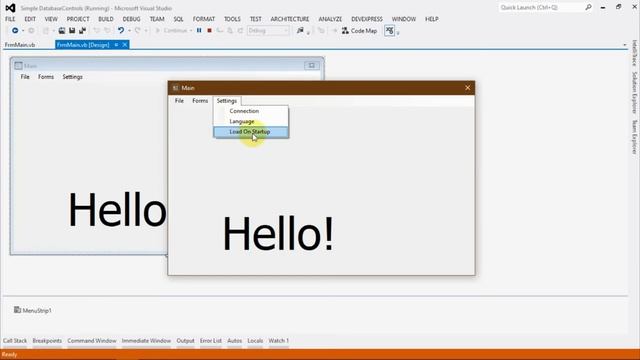
Task: Click the Quick Launch search magnifier icon
Action: coord(588,7)
